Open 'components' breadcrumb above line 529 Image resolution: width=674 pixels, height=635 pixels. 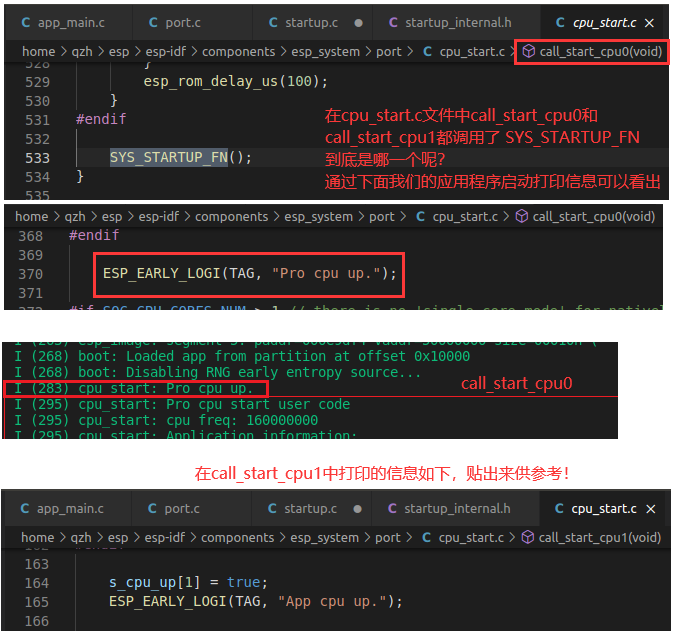[x=239, y=52]
